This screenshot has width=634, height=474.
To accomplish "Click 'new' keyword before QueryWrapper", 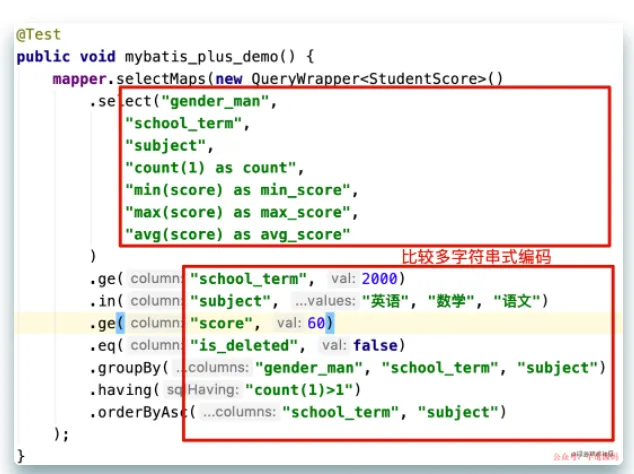I will 228,79.
